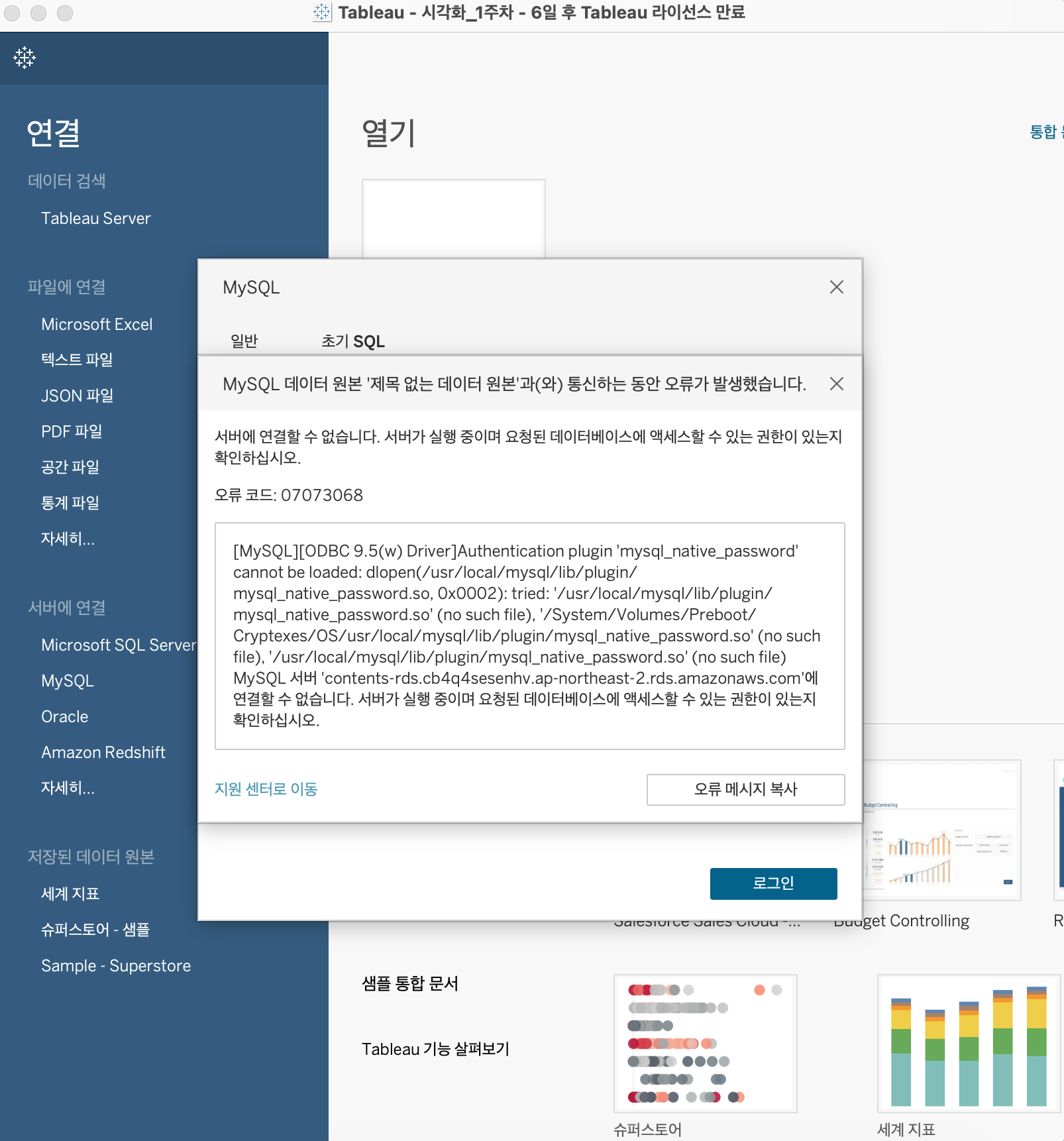Open saved data source Sample - Superstore
The height and width of the screenshot is (1141, 1064).
116,965
